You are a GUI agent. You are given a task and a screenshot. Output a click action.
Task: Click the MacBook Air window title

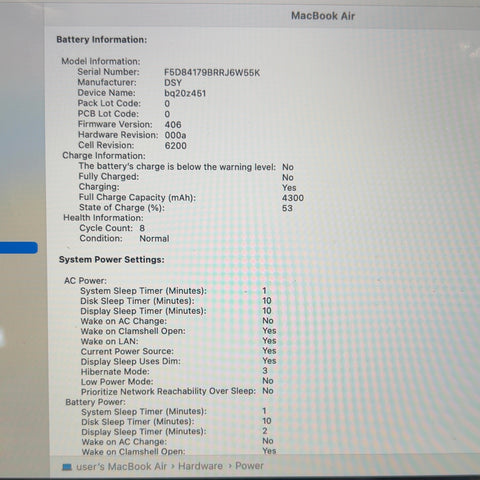click(x=323, y=16)
